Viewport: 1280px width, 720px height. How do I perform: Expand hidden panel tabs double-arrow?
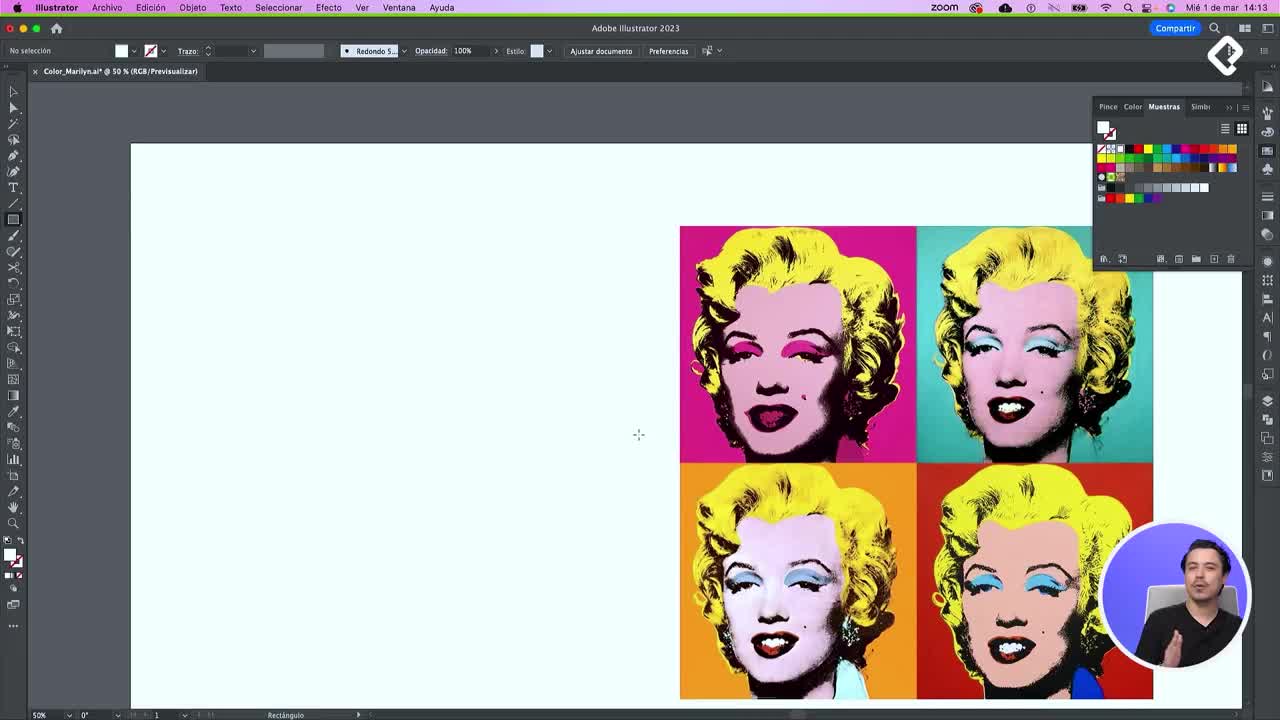coord(1229,107)
